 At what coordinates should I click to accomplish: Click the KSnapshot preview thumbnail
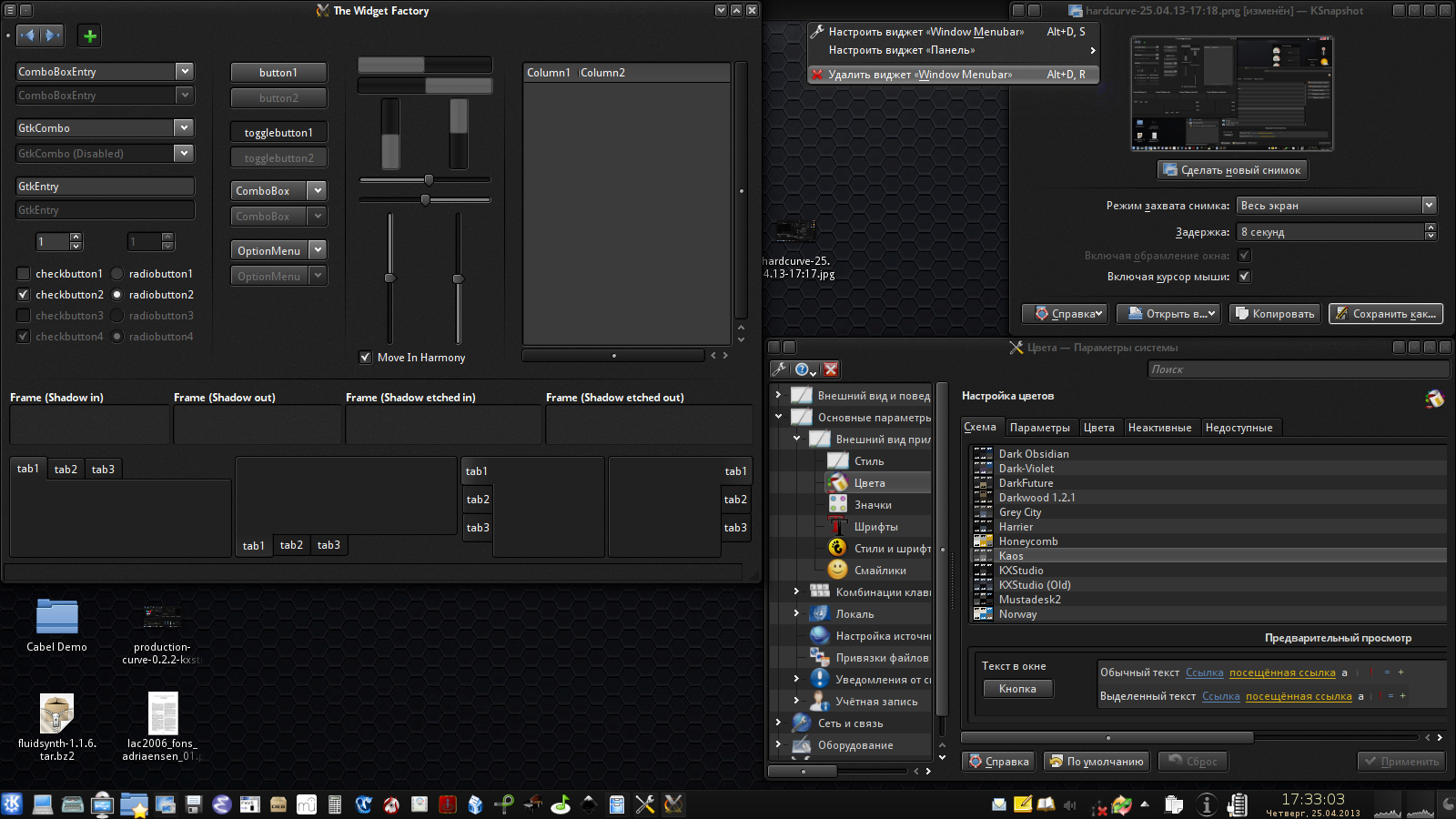click(x=1232, y=94)
